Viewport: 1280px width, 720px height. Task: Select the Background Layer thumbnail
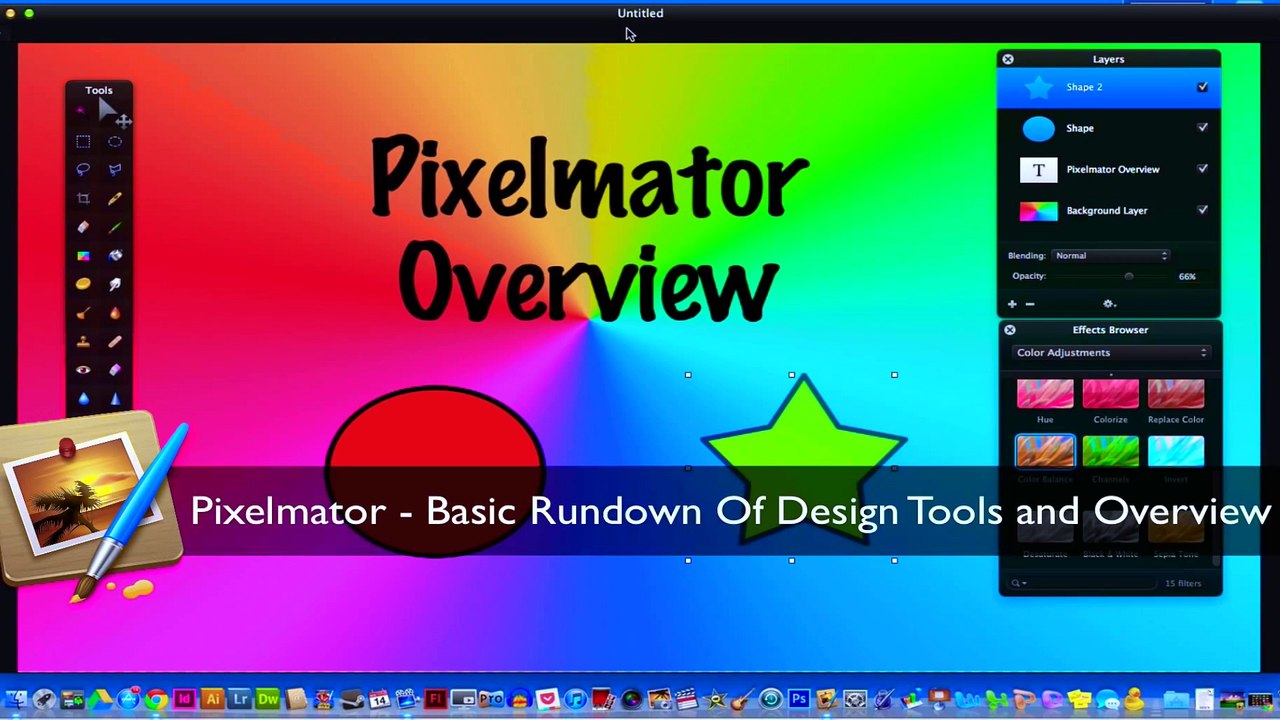pos(1038,211)
